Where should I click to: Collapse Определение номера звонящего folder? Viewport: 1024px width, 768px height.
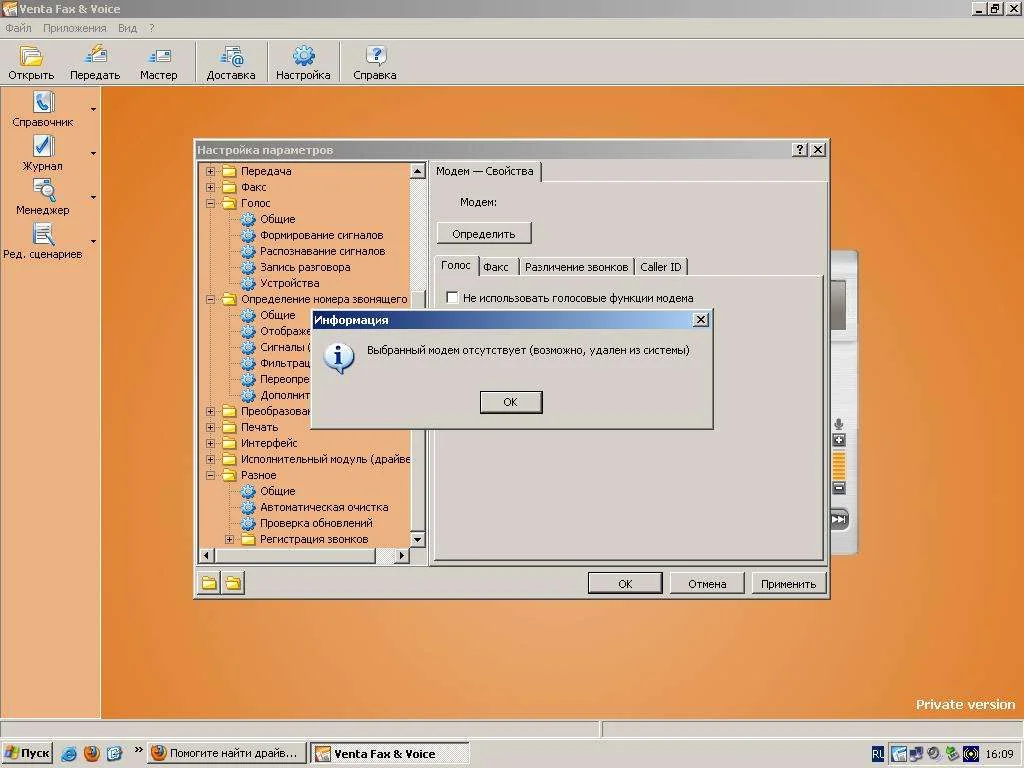click(210, 299)
